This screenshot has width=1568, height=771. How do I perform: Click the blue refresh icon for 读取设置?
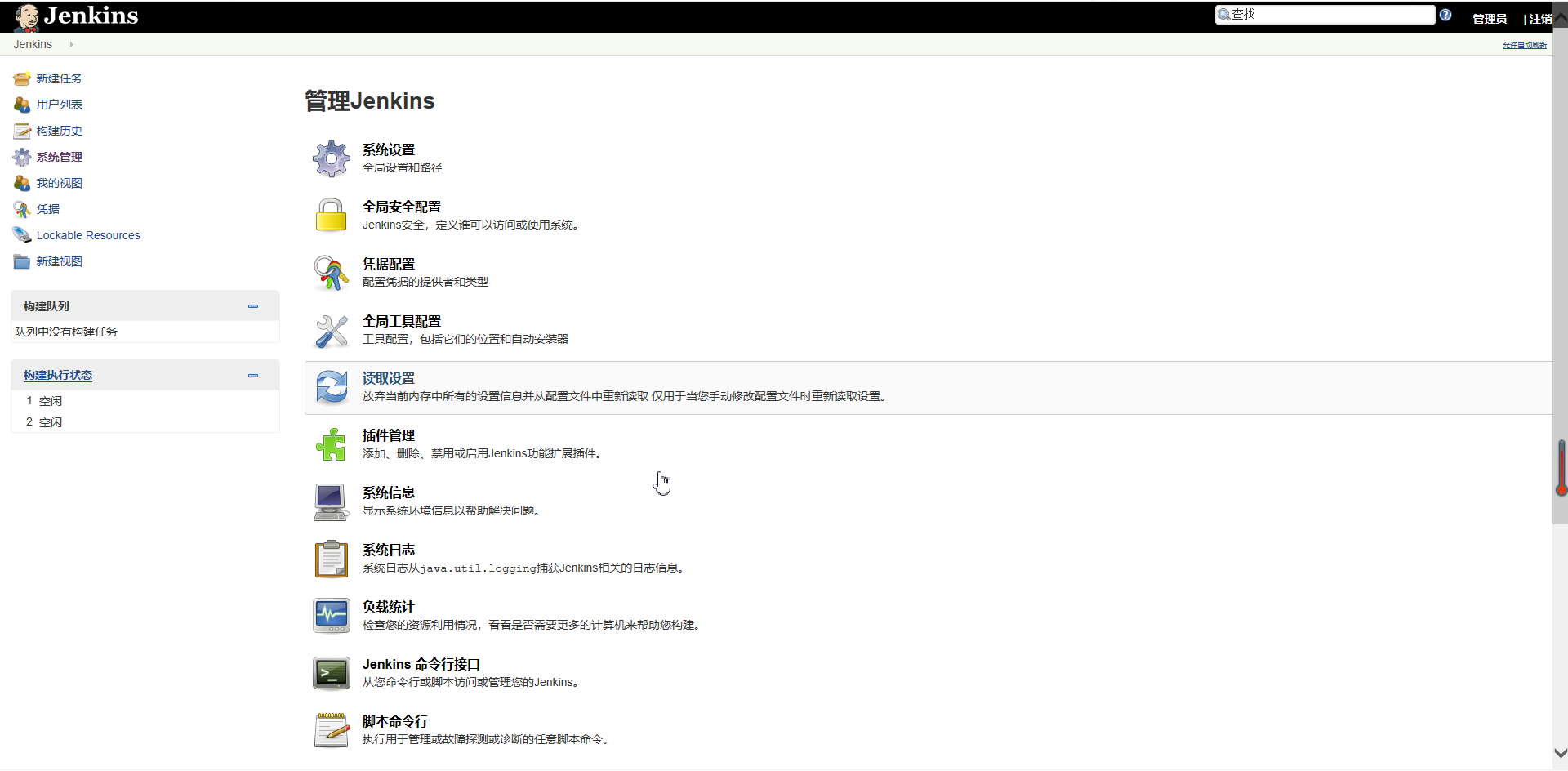tap(332, 387)
